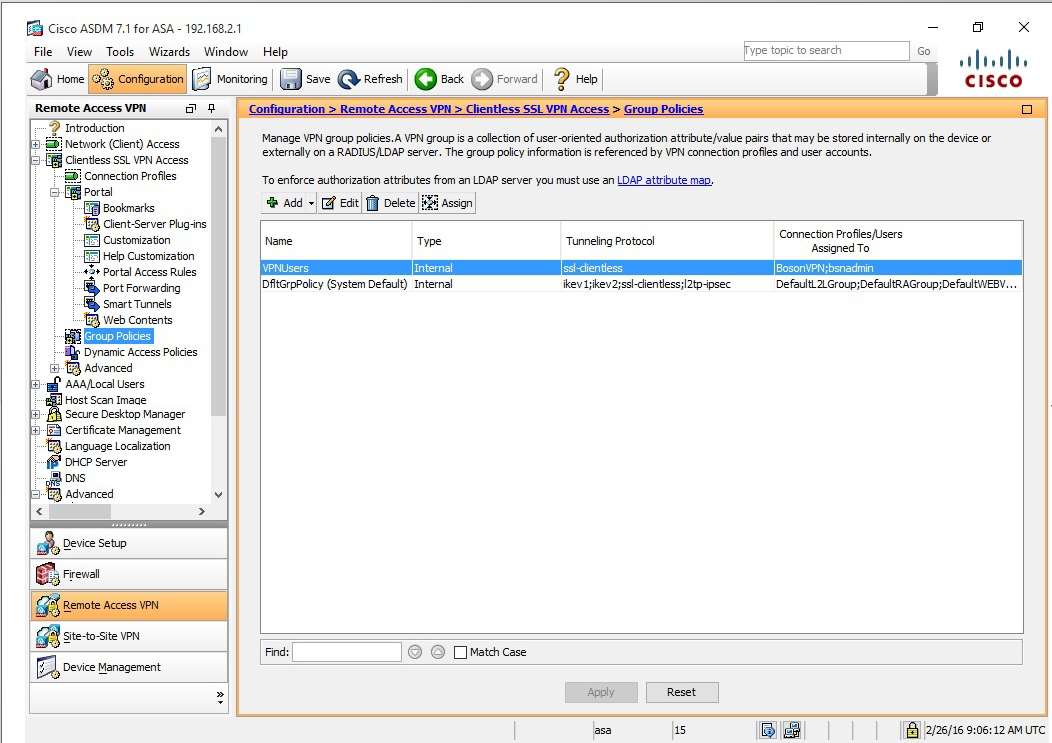The height and width of the screenshot is (743, 1052).
Task: Select Bookmarks under Portal
Action: click(x=129, y=208)
